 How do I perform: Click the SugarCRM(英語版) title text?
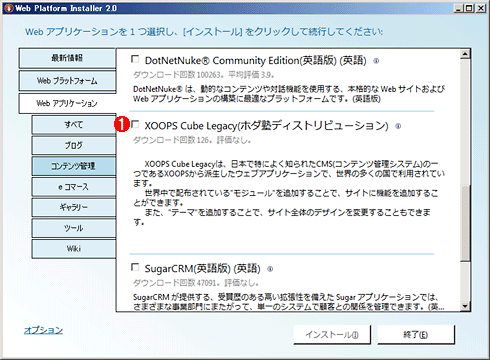(x=203, y=268)
